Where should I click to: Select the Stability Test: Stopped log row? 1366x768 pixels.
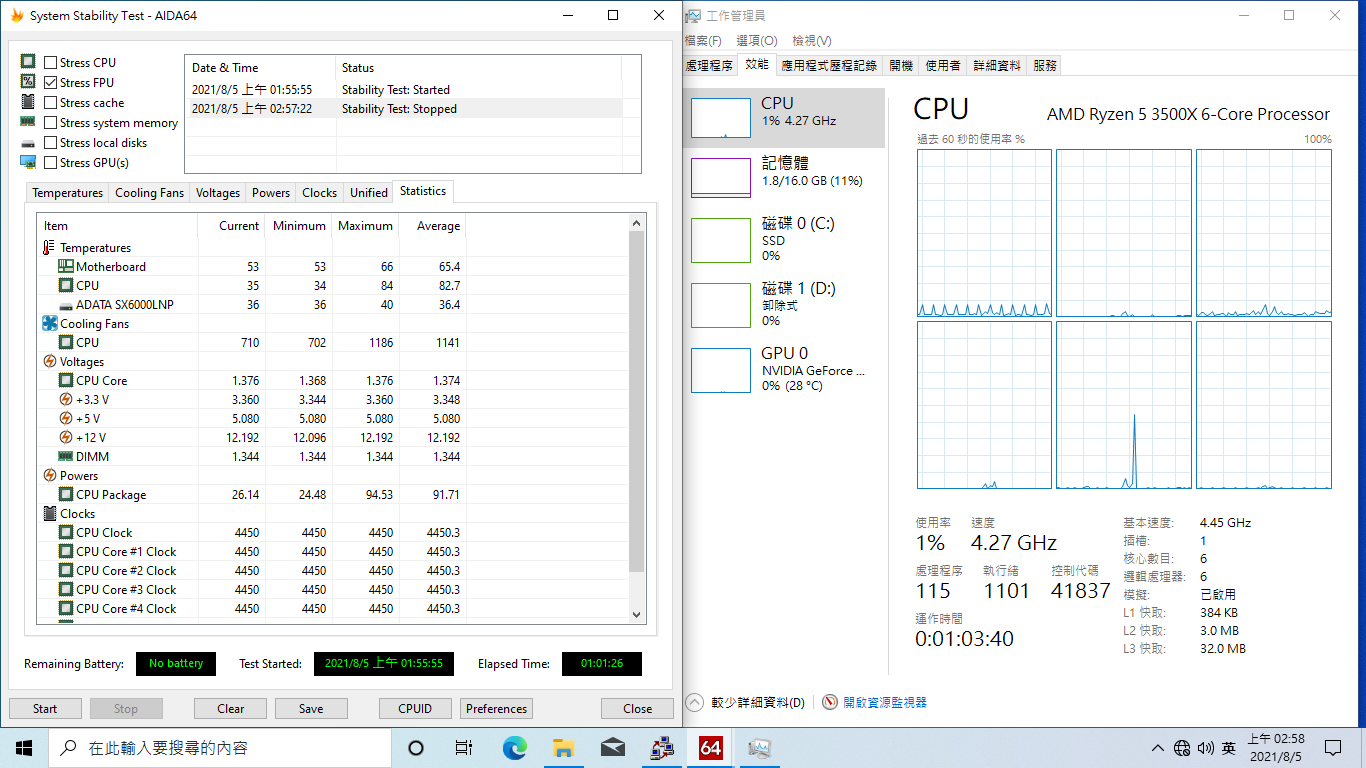coord(404,109)
